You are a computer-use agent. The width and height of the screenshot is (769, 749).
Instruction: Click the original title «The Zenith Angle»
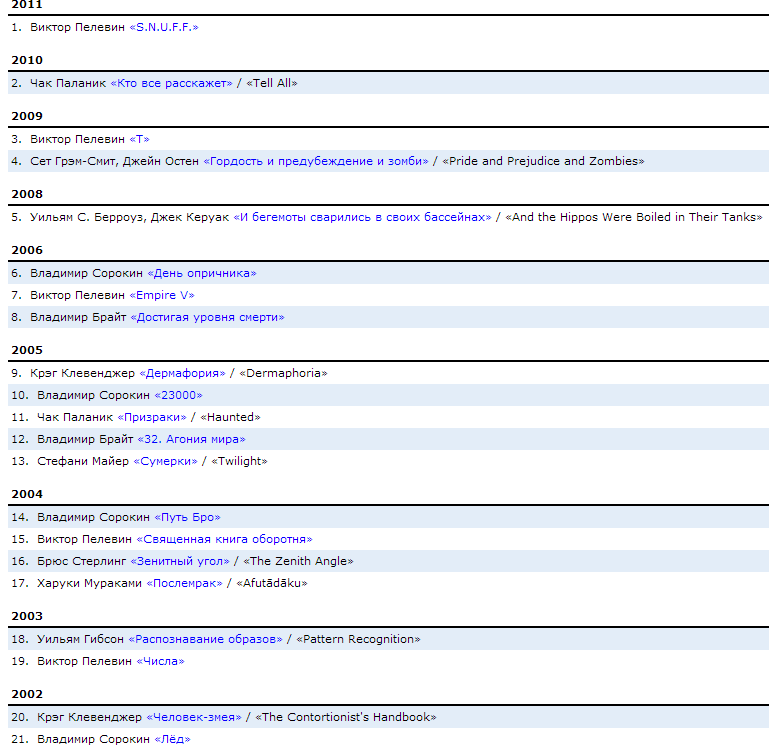[298, 562]
